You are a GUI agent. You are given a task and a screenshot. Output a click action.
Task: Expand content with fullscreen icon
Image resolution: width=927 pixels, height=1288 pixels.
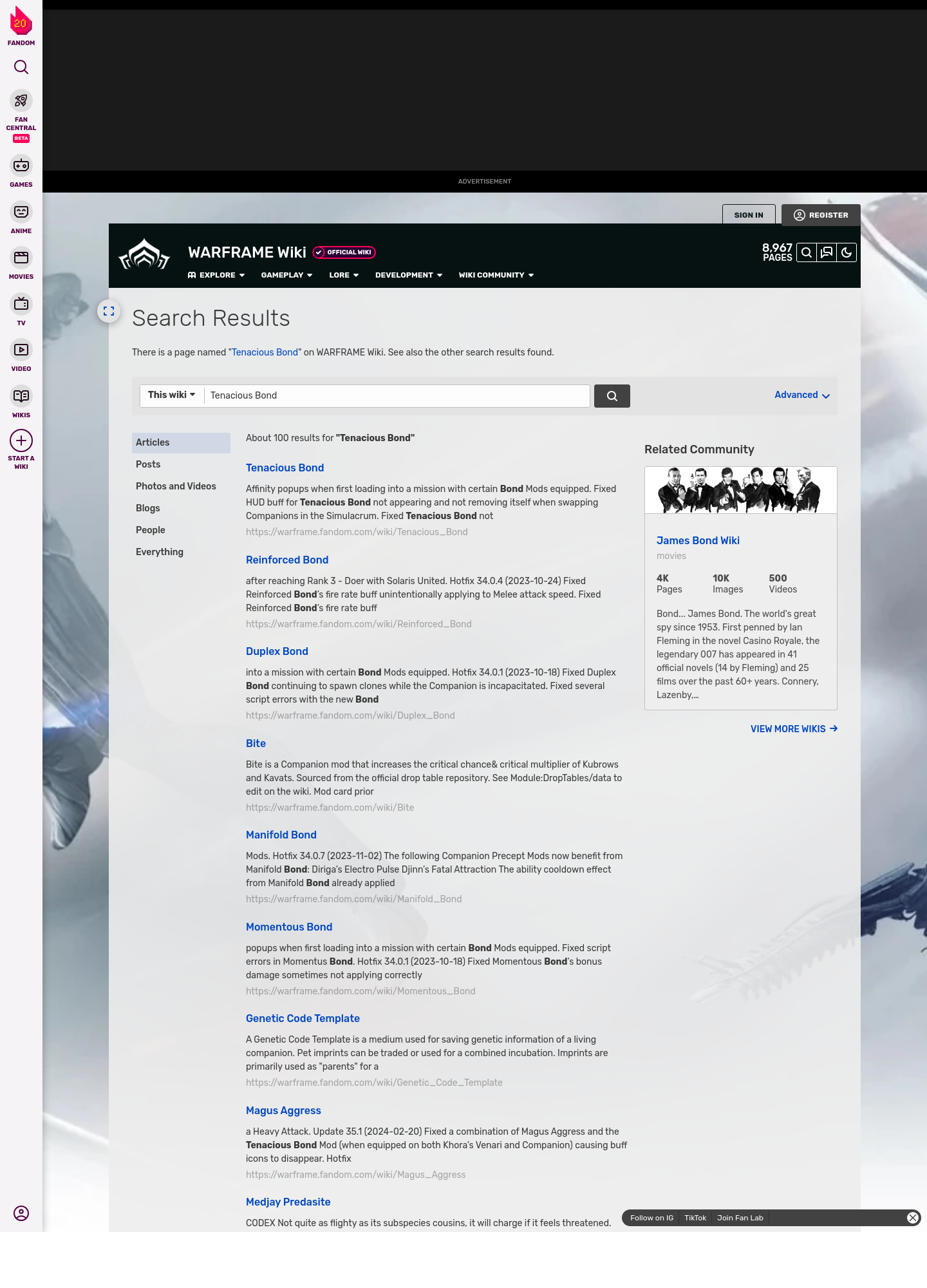[109, 311]
